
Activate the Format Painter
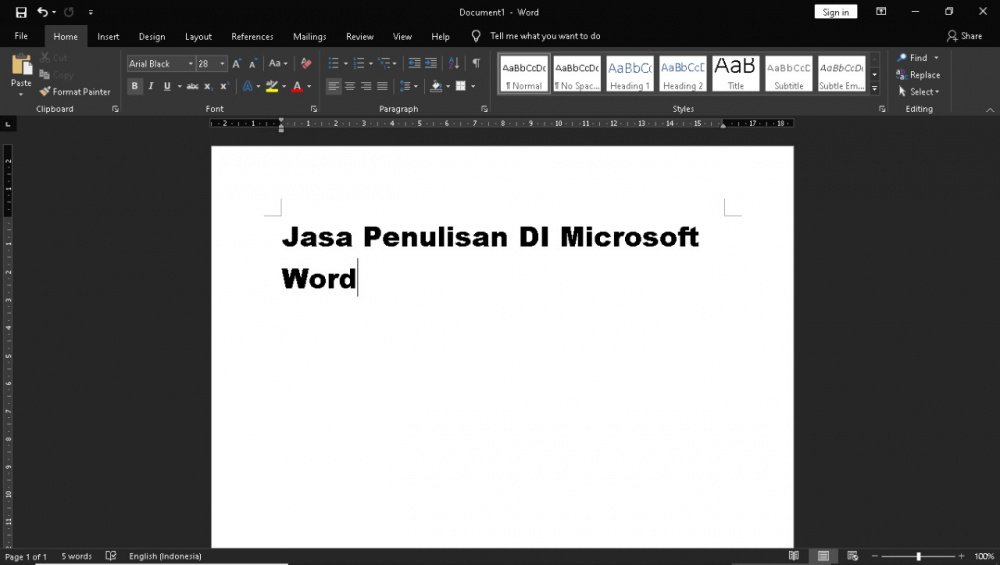tap(75, 92)
